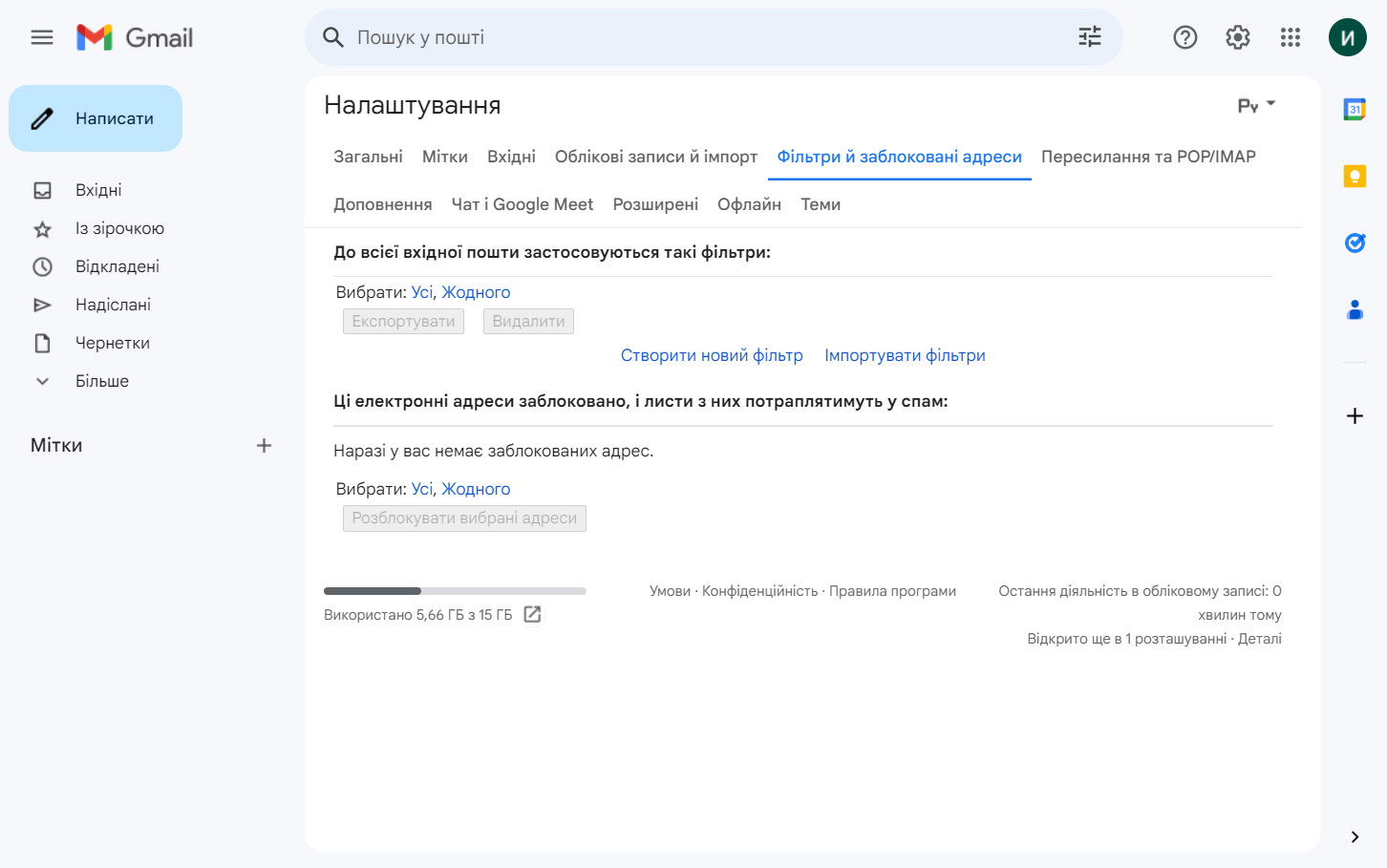Viewport: 1387px width, 868px height.
Task: Open the Google apps grid
Action: coord(1290,37)
